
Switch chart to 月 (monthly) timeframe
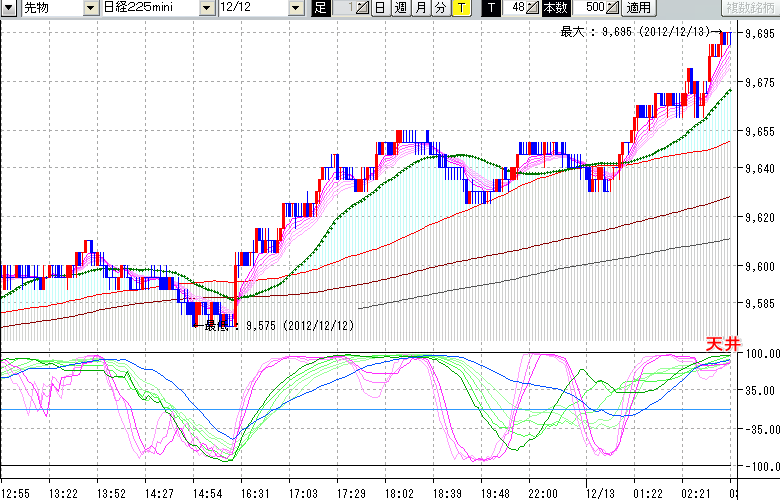pyautogui.click(x=420, y=8)
